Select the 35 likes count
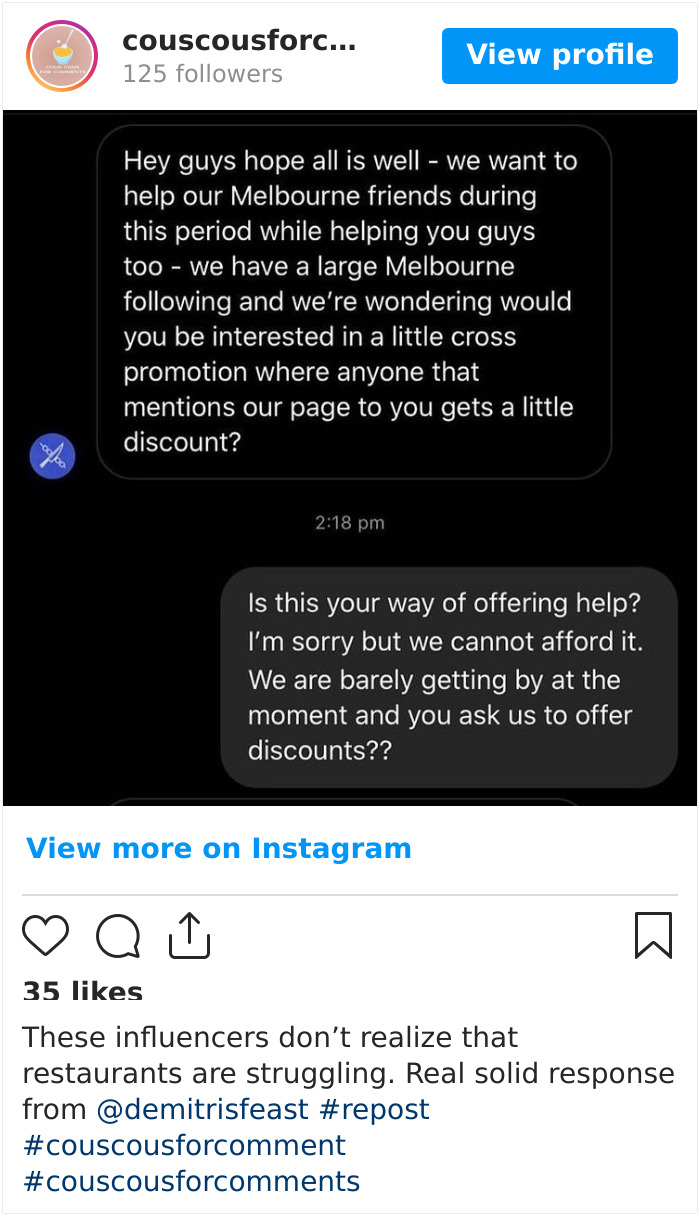This screenshot has height=1216, width=700. pos(83,991)
